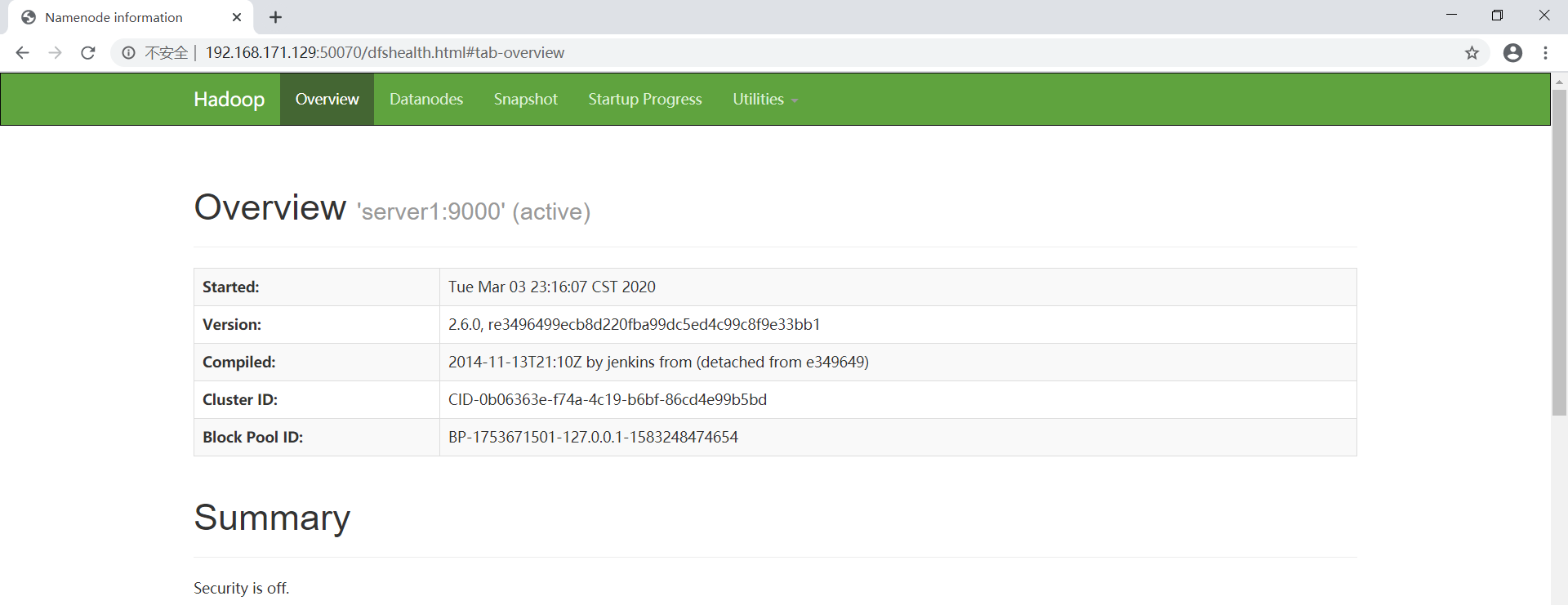
Task: Click the 'Started:' row label
Action: click(231, 287)
